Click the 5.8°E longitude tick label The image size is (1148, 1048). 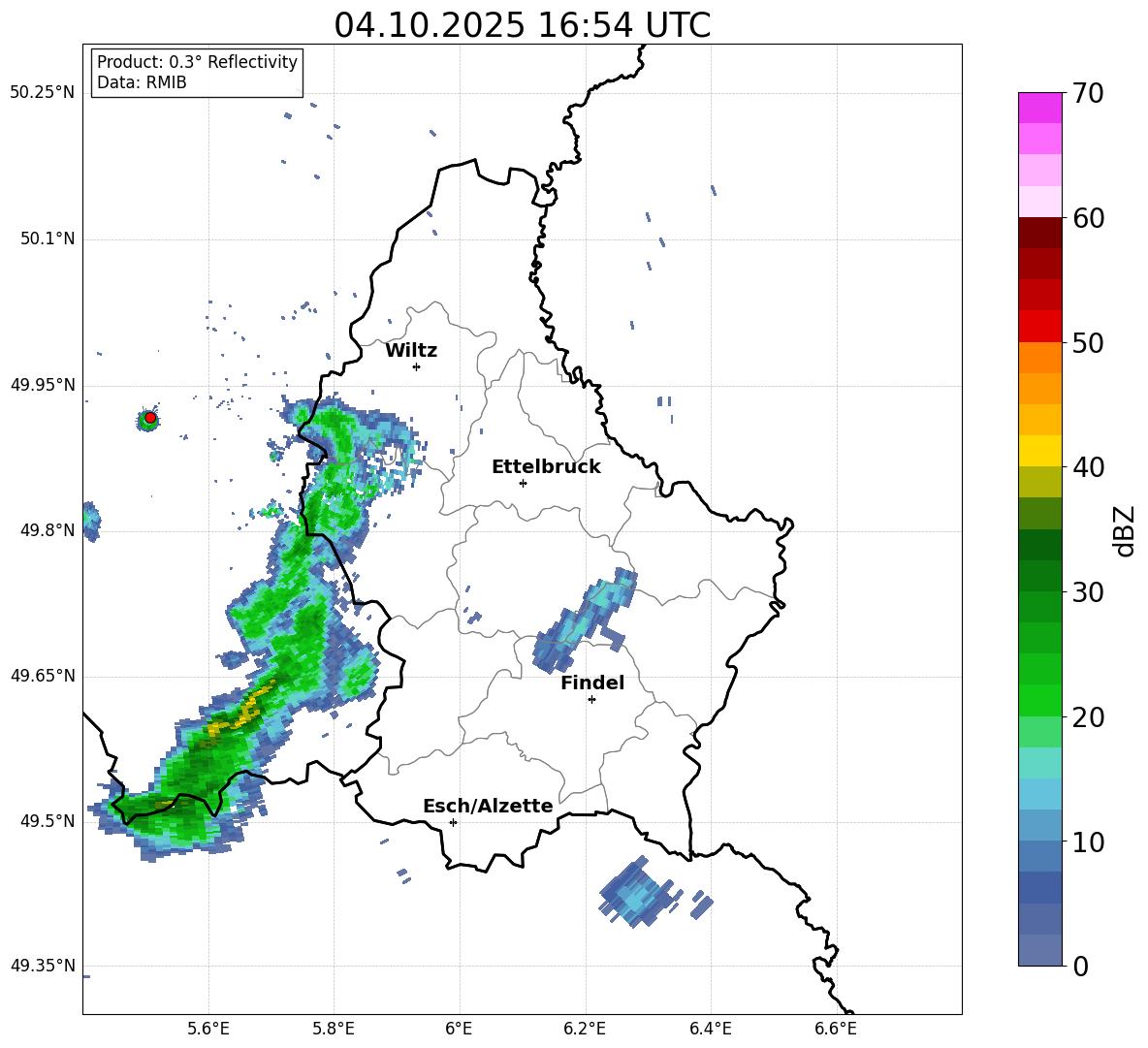pos(334,1029)
